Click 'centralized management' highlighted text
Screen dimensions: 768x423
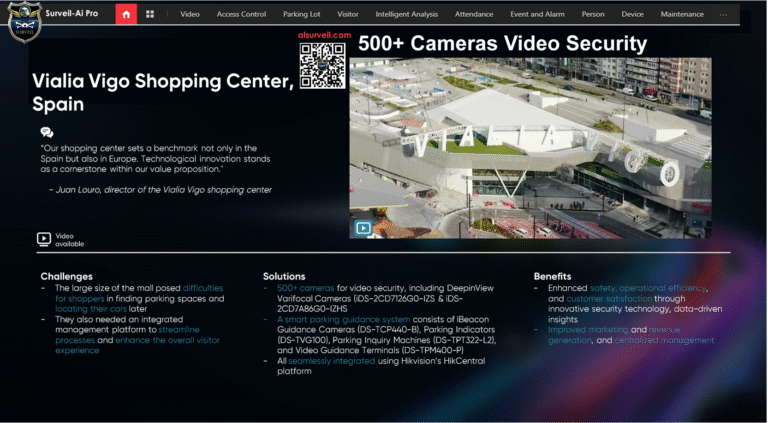point(664,340)
